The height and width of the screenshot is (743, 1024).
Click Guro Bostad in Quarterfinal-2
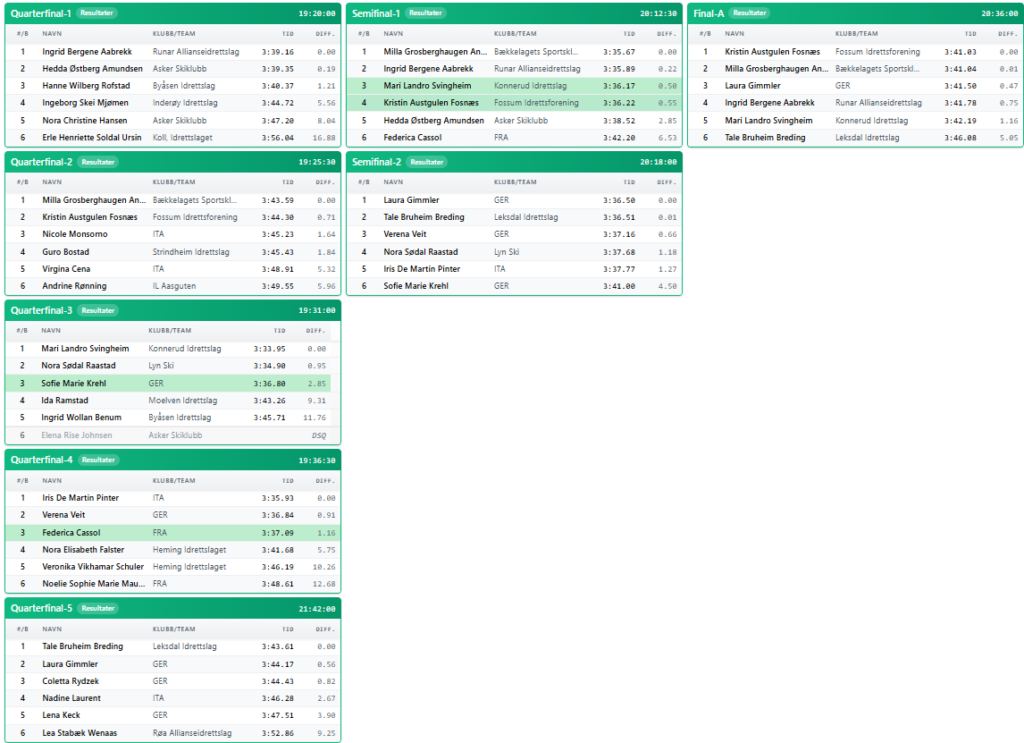pyautogui.click(x=65, y=251)
